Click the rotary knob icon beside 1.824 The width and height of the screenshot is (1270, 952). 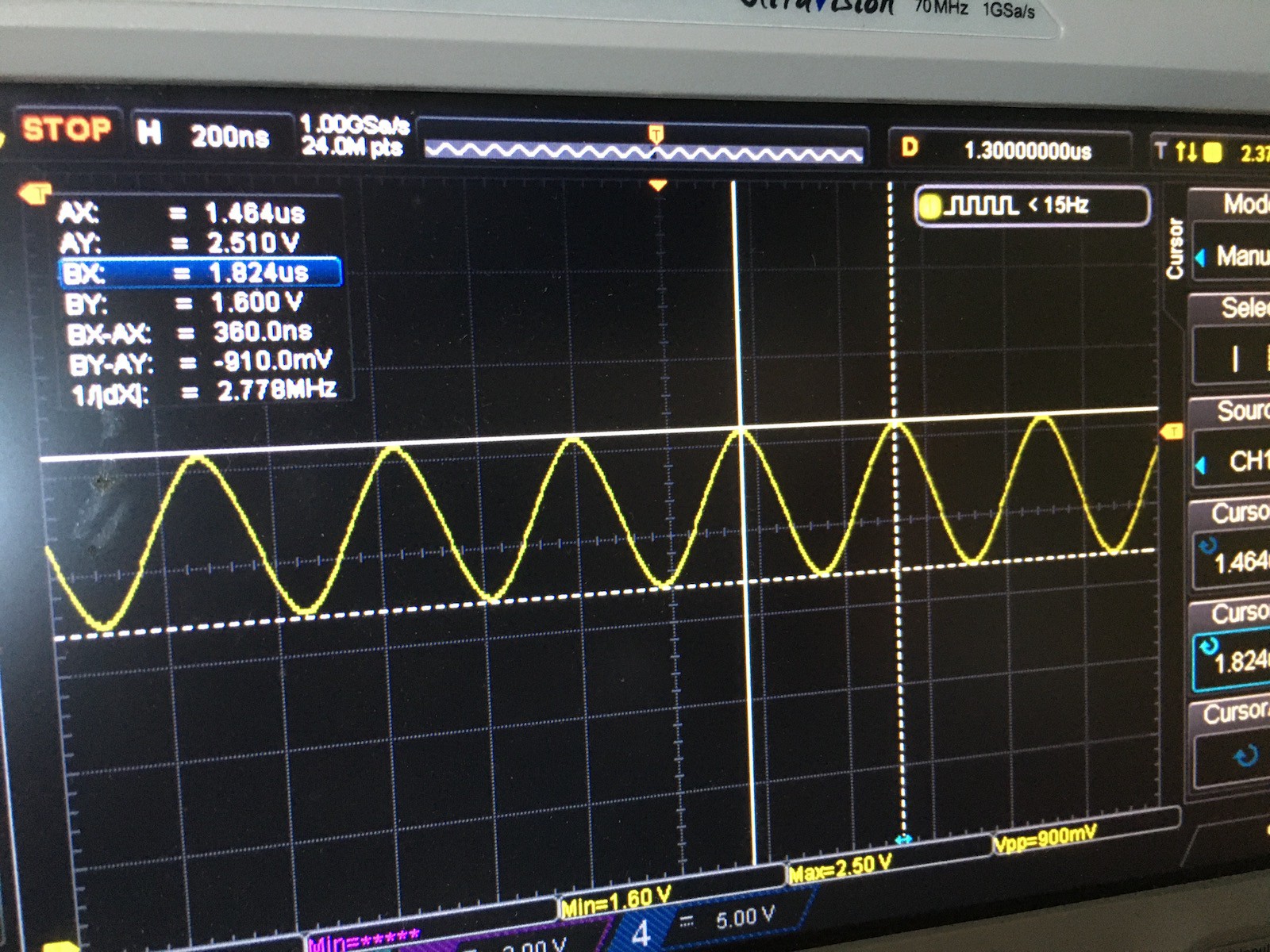point(1208,646)
